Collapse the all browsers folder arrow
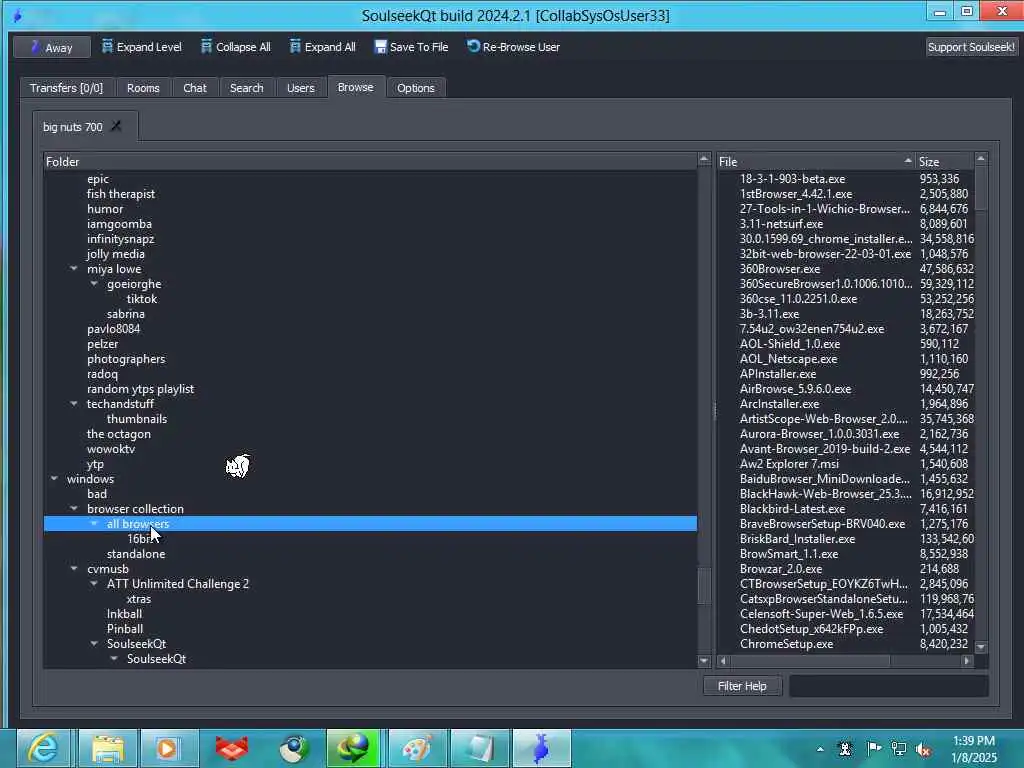The image size is (1024, 768). pos(94,524)
